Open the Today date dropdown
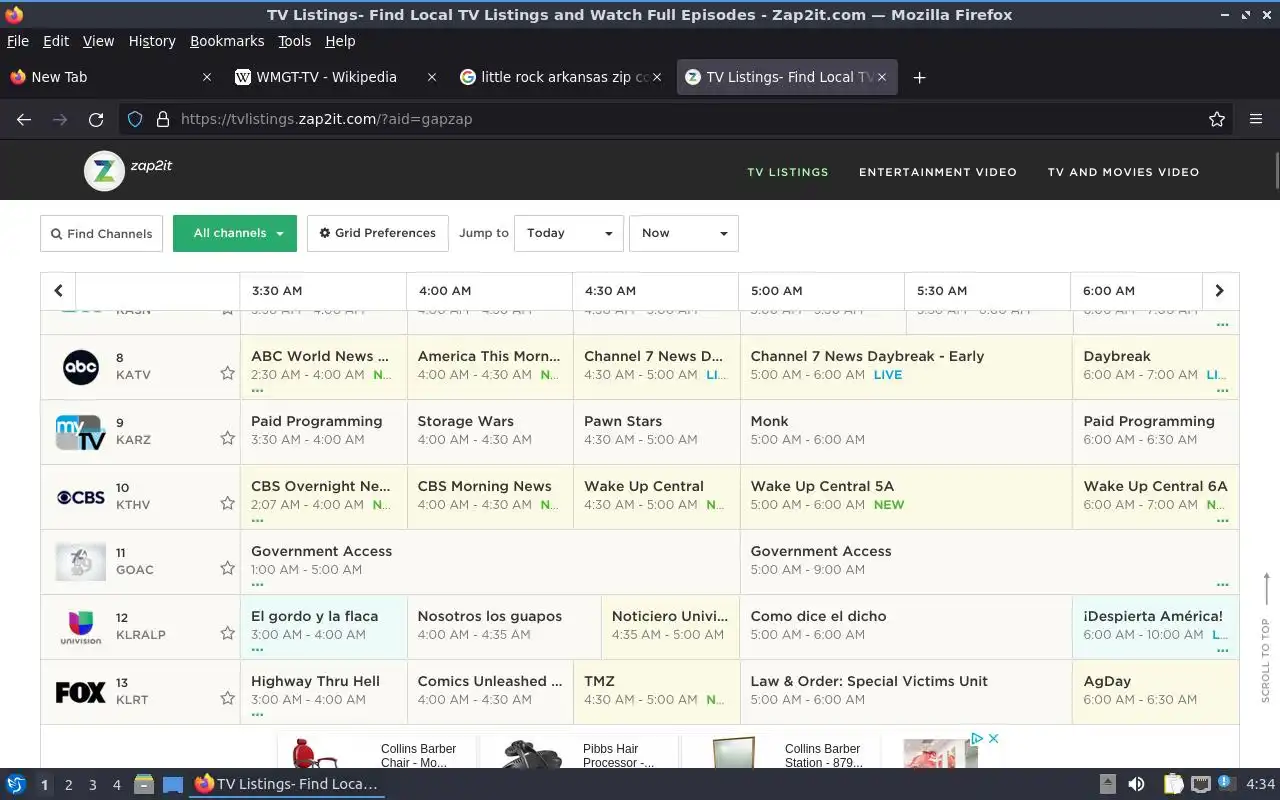Viewport: 1280px width, 800px height. pos(569,233)
